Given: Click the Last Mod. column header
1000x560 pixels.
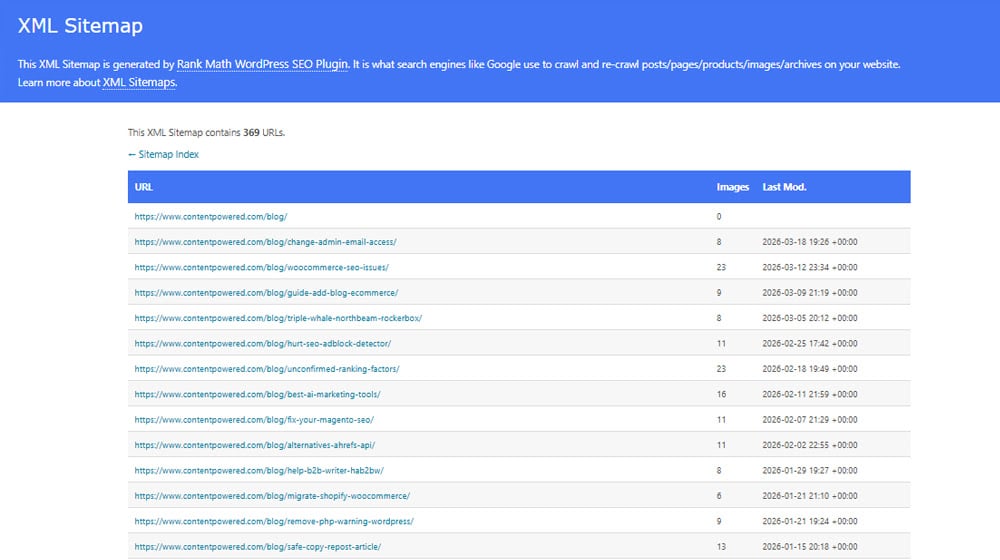Looking at the screenshot, I should pos(784,187).
